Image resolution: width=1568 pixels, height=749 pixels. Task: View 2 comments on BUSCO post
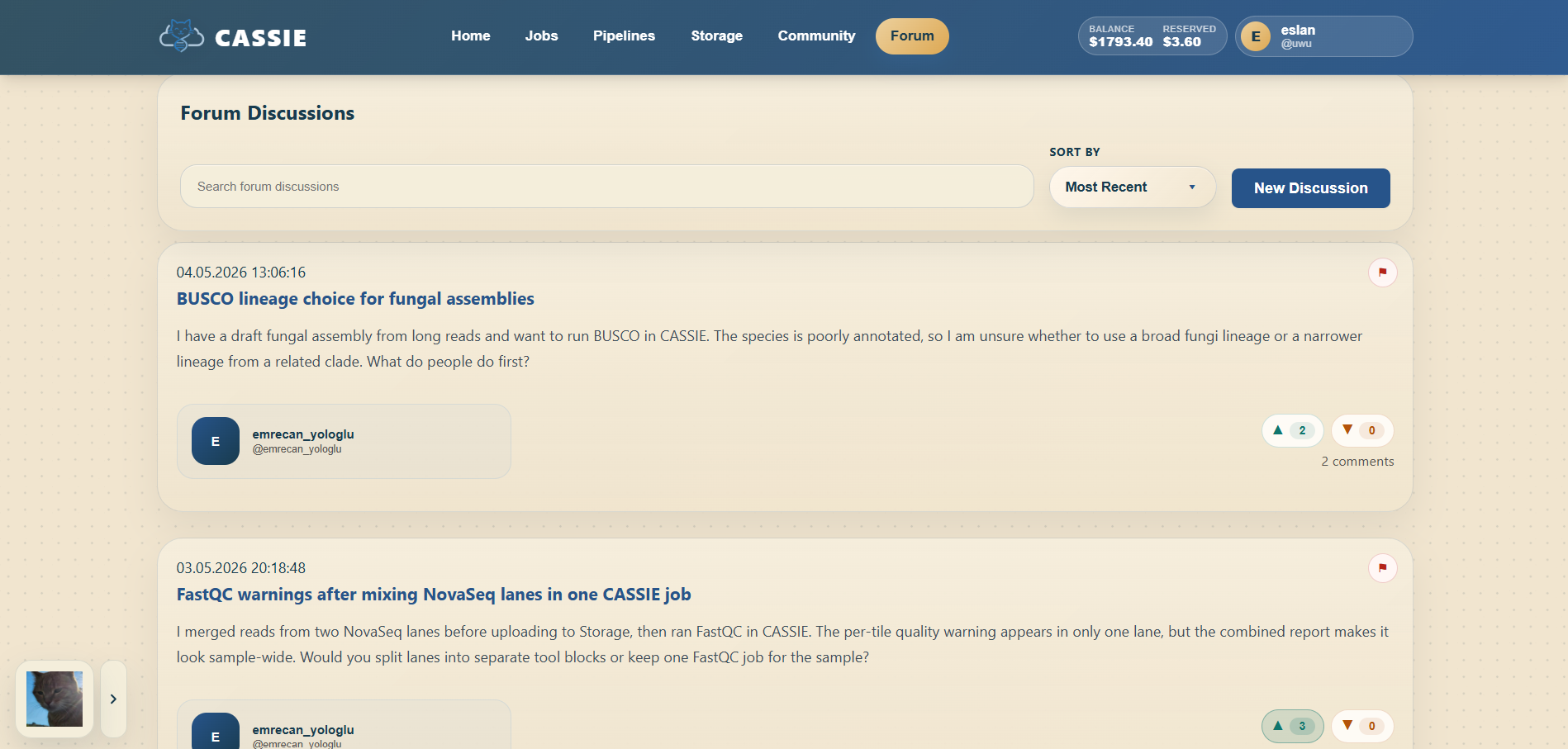click(x=1357, y=462)
